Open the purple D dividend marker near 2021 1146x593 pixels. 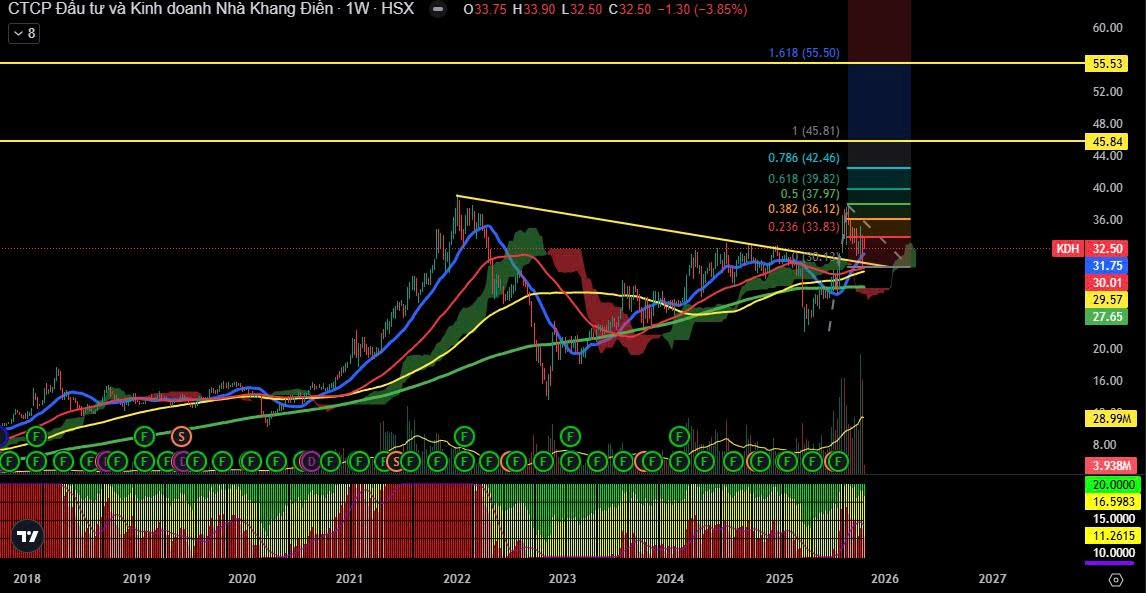coord(311,461)
